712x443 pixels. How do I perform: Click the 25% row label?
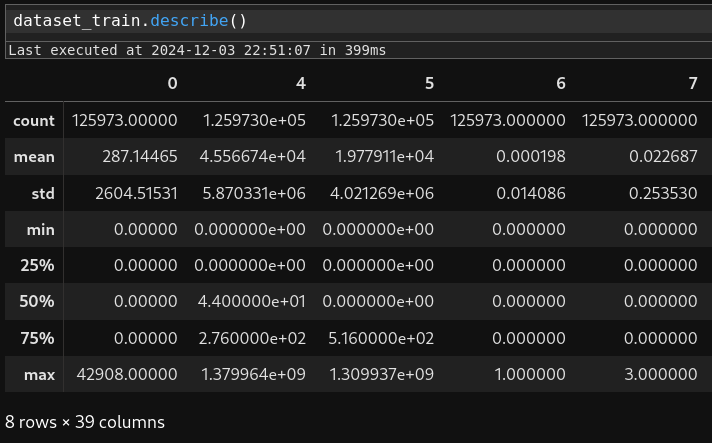(37, 265)
